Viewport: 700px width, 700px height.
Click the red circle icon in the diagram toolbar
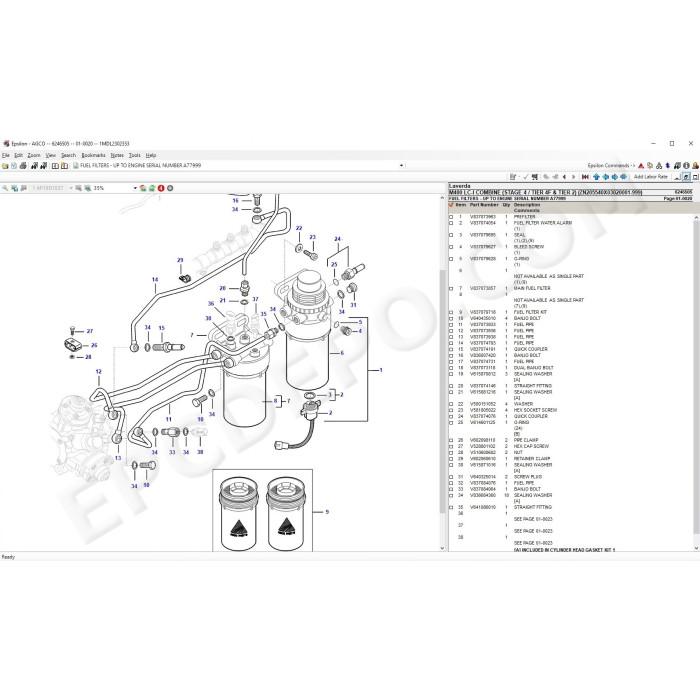(161, 188)
